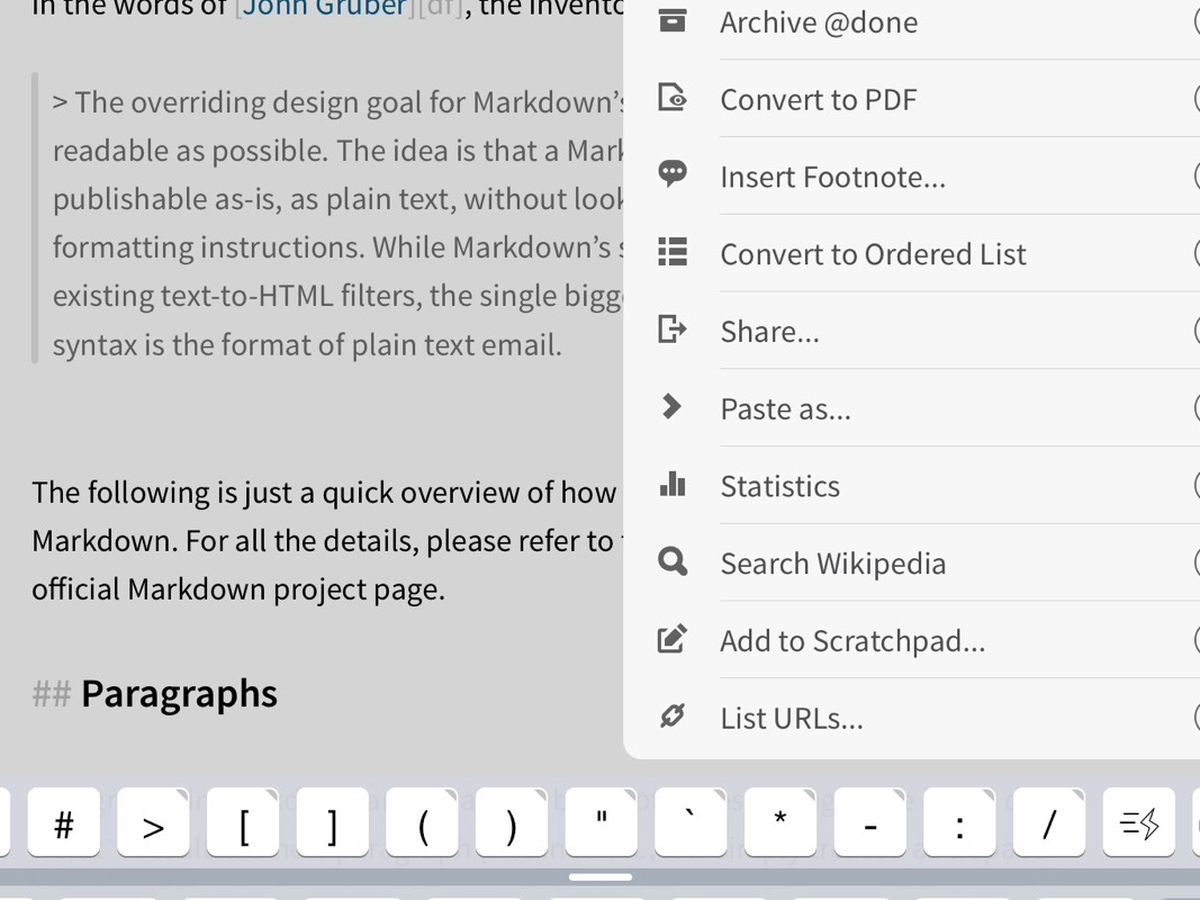Screen dimensions: 1200x900
Task: Click the Insert Footnote speech bubble icon
Action: pyautogui.click(x=672, y=175)
